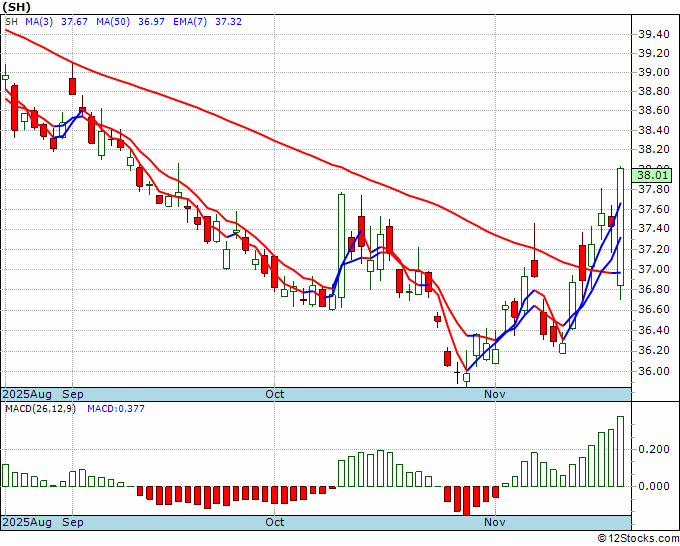
Task: Click the 39.40 price axis label
Action: tap(654, 34)
